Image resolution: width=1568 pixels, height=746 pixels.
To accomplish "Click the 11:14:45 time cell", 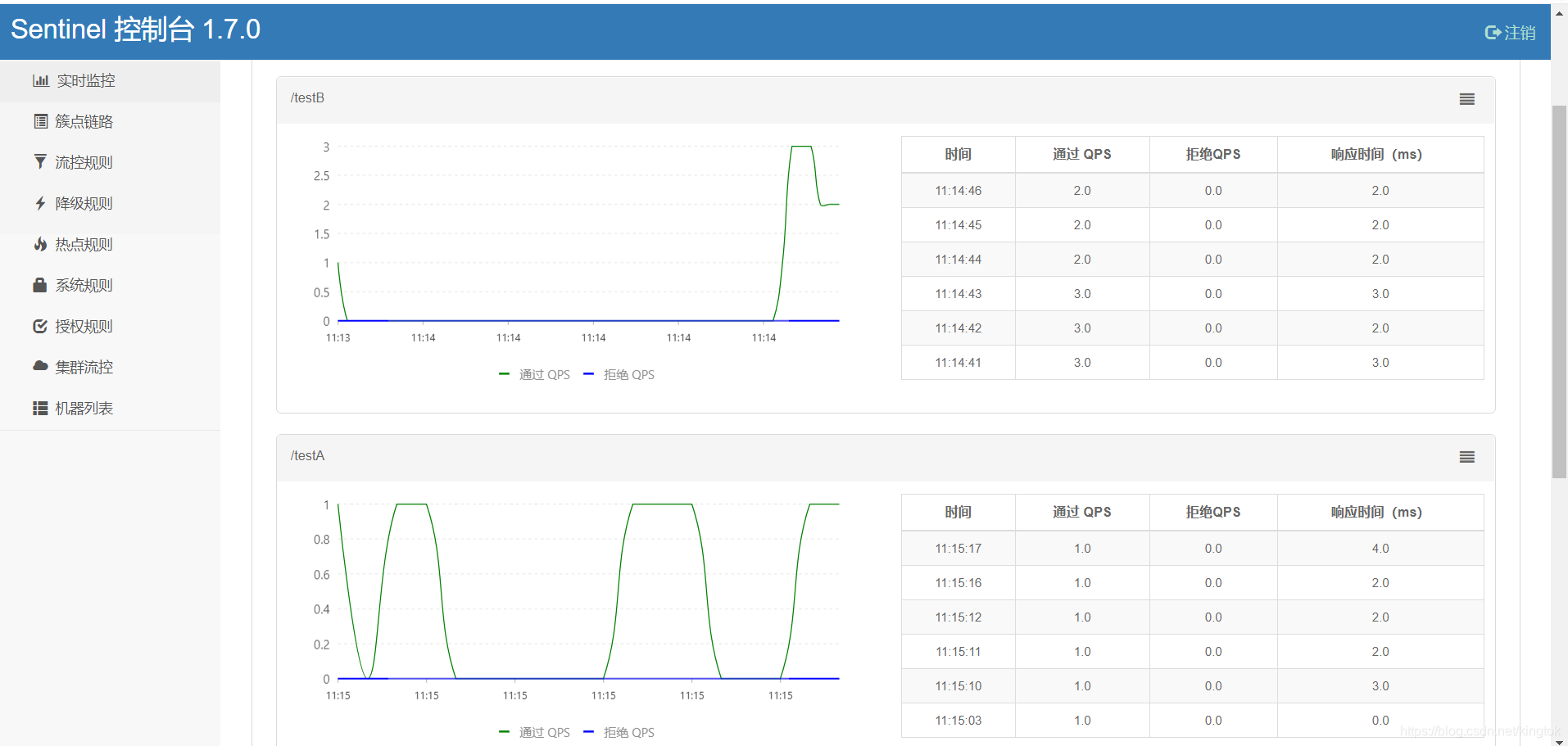I will tap(958, 225).
